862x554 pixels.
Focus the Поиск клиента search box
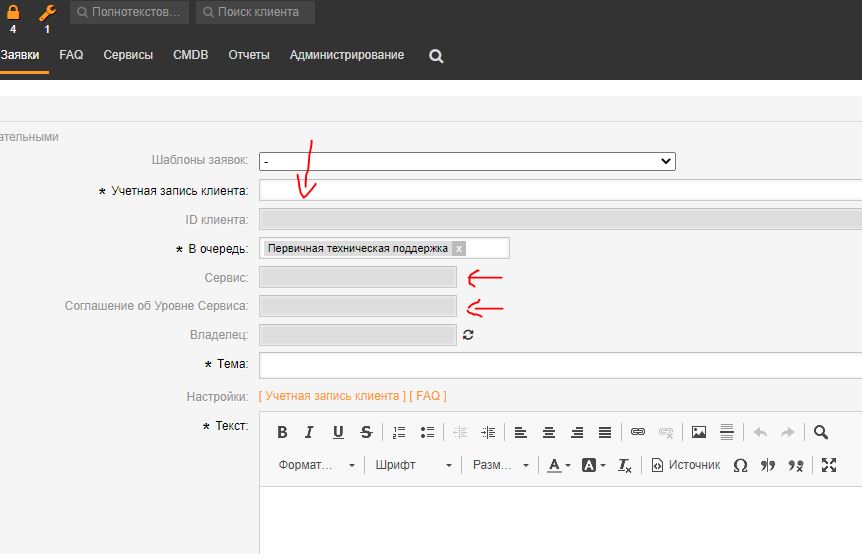coord(256,12)
